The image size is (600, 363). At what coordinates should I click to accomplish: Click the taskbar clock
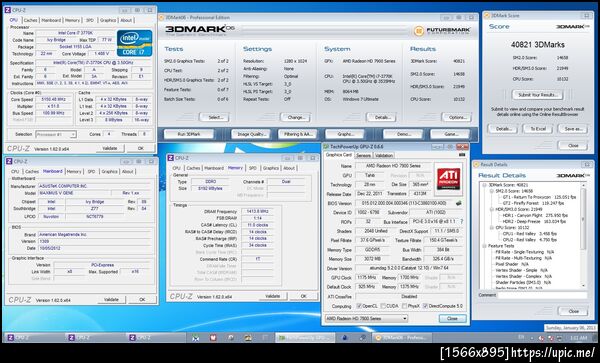[x=578, y=338]
